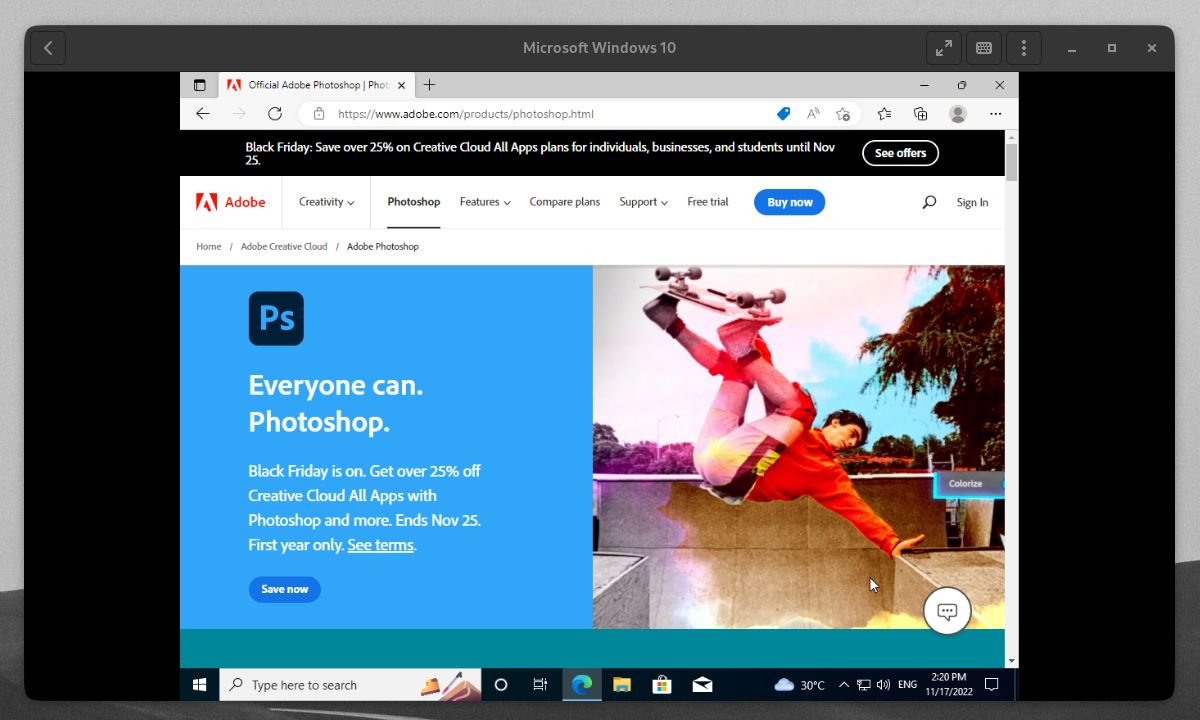Viewport: 1200px width, 720px height.
Task: Open the chat assistant bubble icon
Action: point(947,611)
